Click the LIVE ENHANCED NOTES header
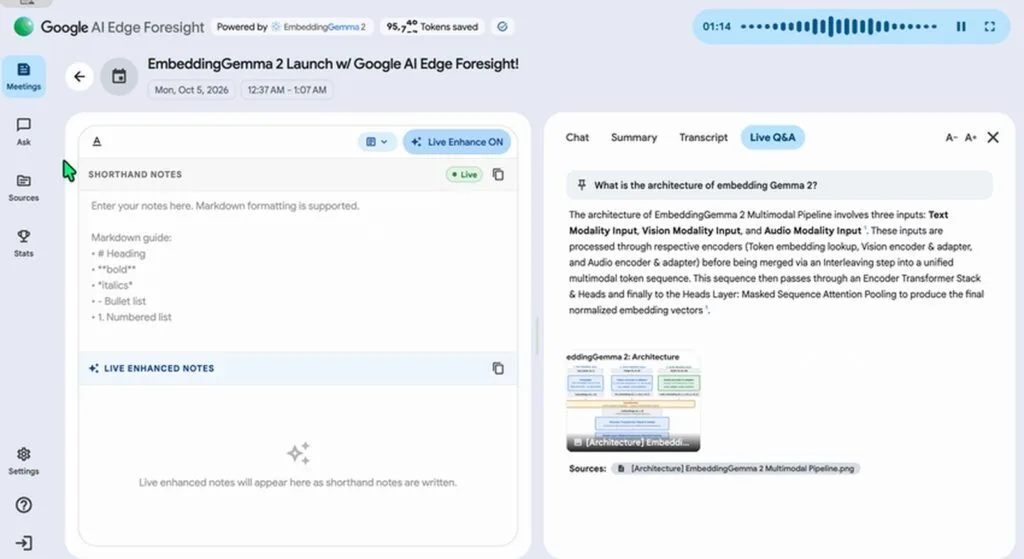The height and width of the screenshot is (559, 1024). click(159, 368)
